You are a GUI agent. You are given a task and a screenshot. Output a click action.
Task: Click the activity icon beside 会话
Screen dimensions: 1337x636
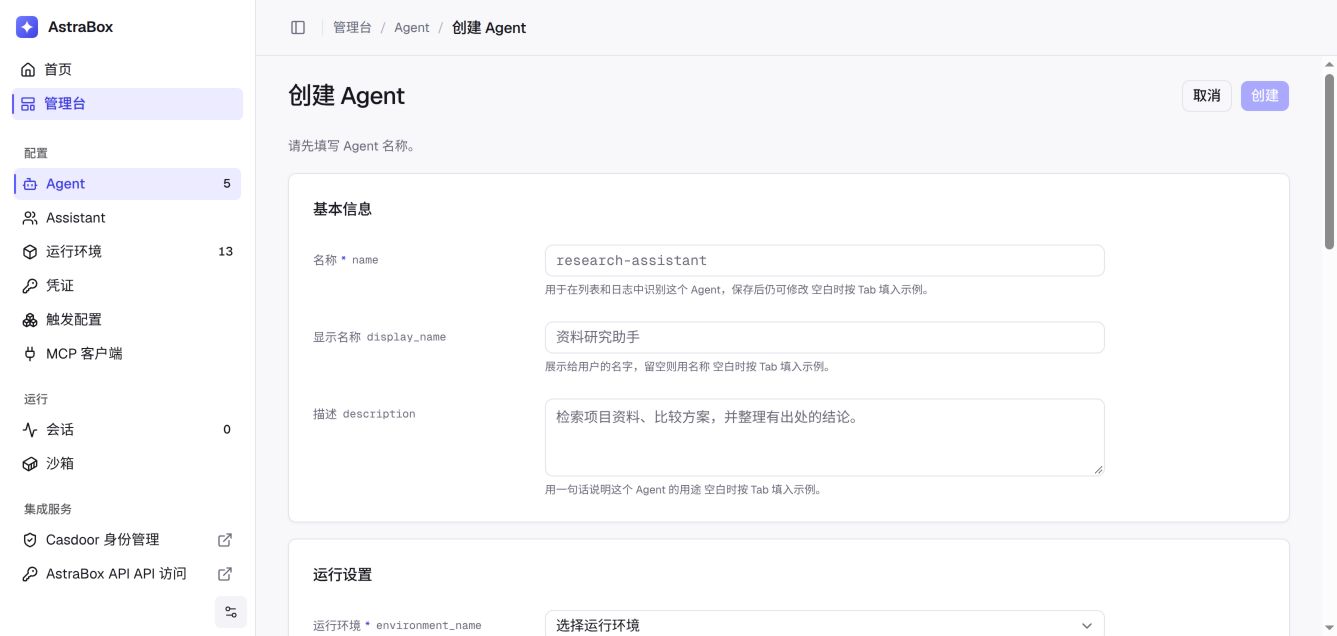[30, 430]
